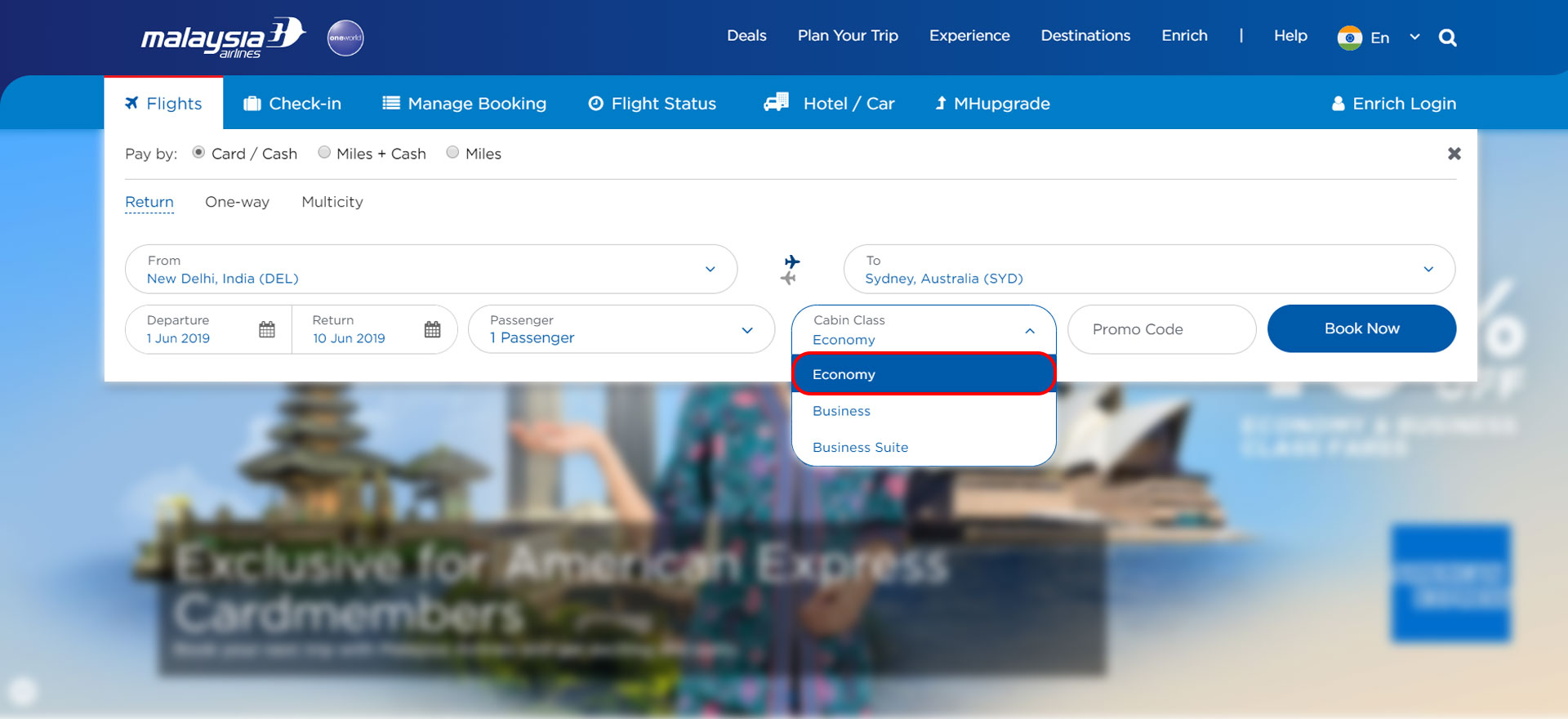1568x719 pixels.
Task: Switch to the Check-in tab
Action: click(x=292, y=104)
